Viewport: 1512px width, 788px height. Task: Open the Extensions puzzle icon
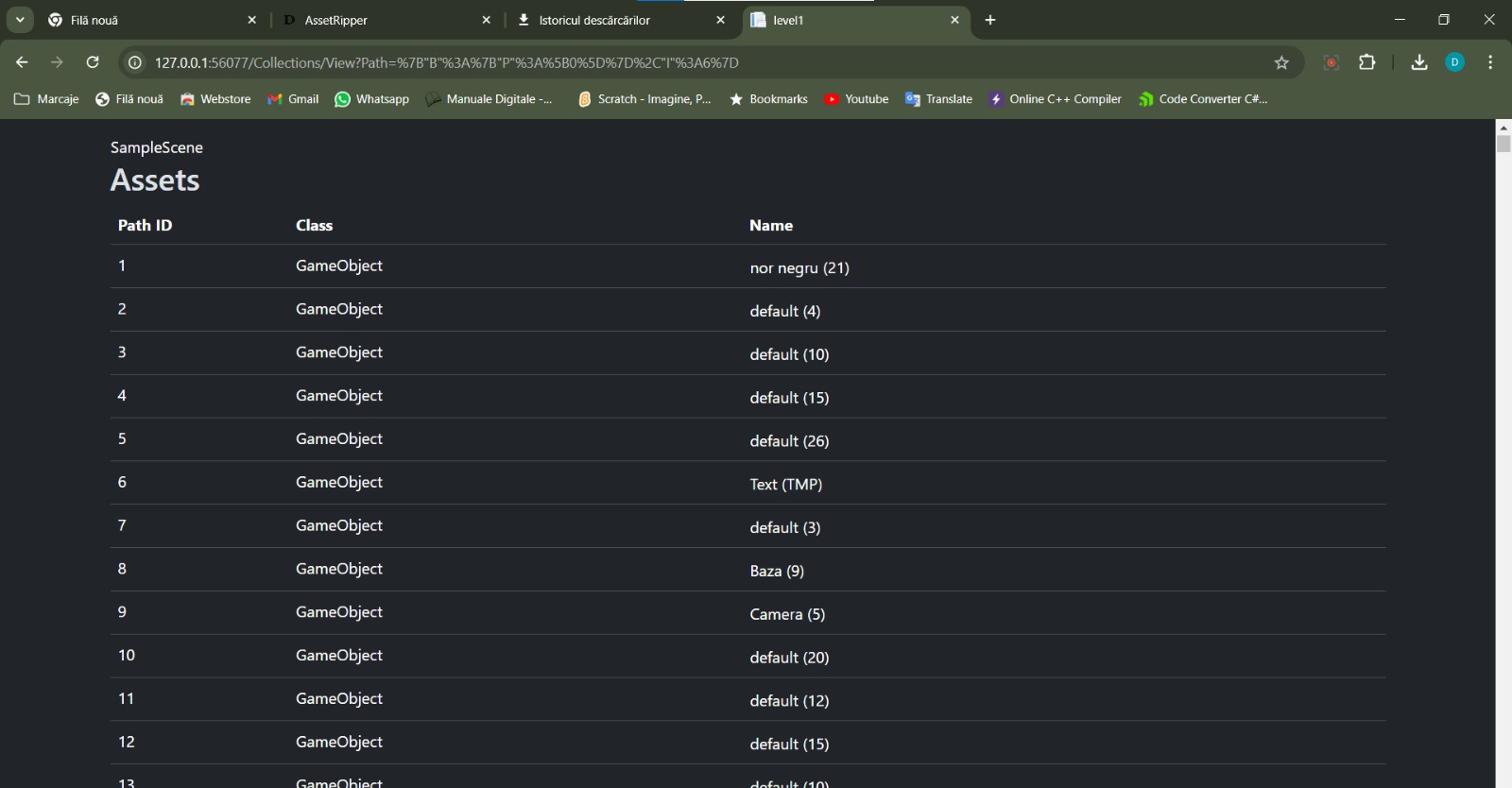[1366, 62]
